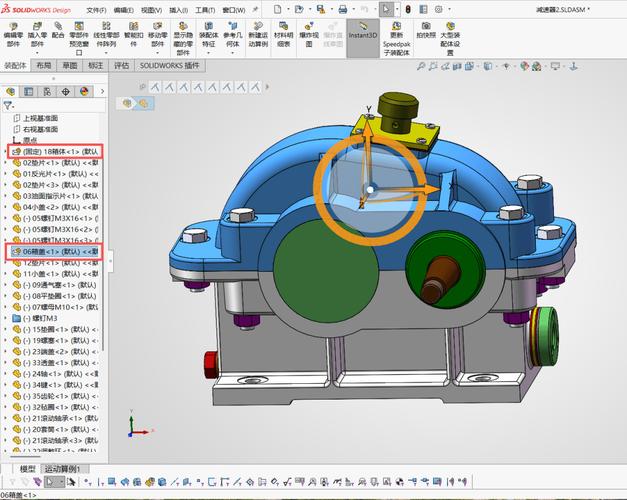The height and width of the screenshot is (500, 627).
Task: Open the 视图(V) menu
Action: (152, 10)
